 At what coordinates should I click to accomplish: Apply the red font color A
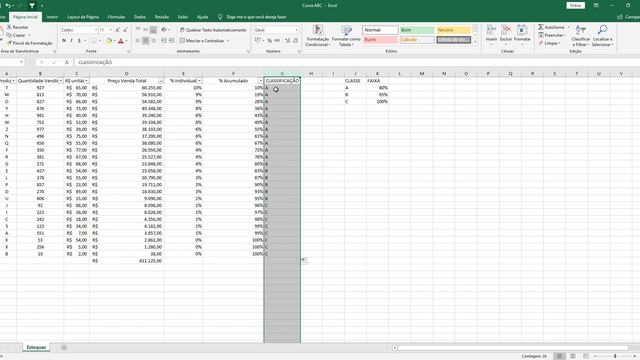tap(121, 41)
